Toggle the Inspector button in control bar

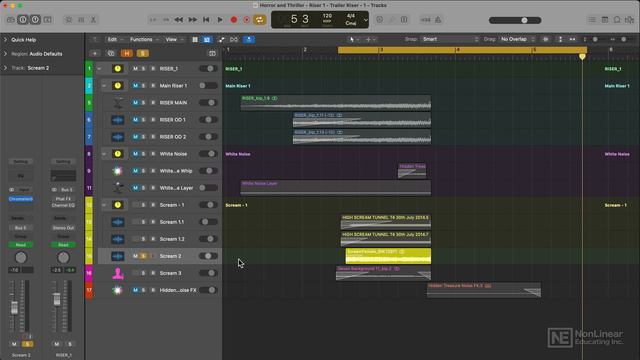pyautogui.click(x=23, y=20)
